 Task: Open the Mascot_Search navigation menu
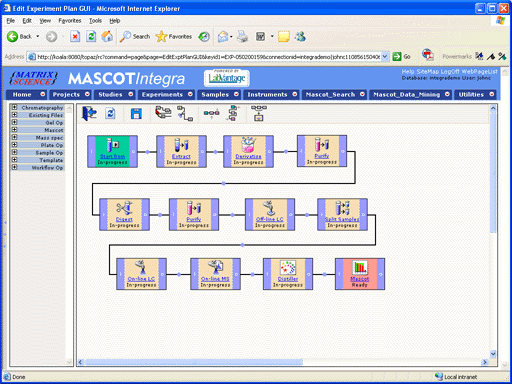[334, 95]
